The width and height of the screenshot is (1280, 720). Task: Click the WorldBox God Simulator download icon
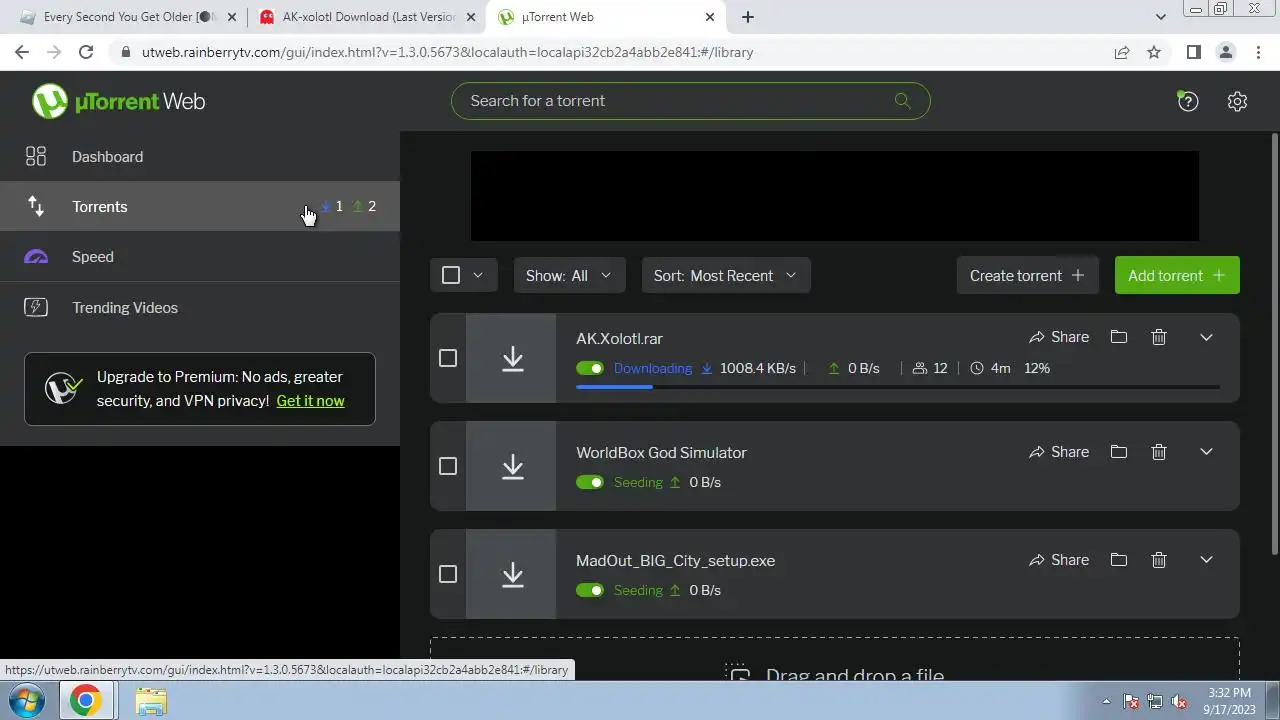[512, 466]
